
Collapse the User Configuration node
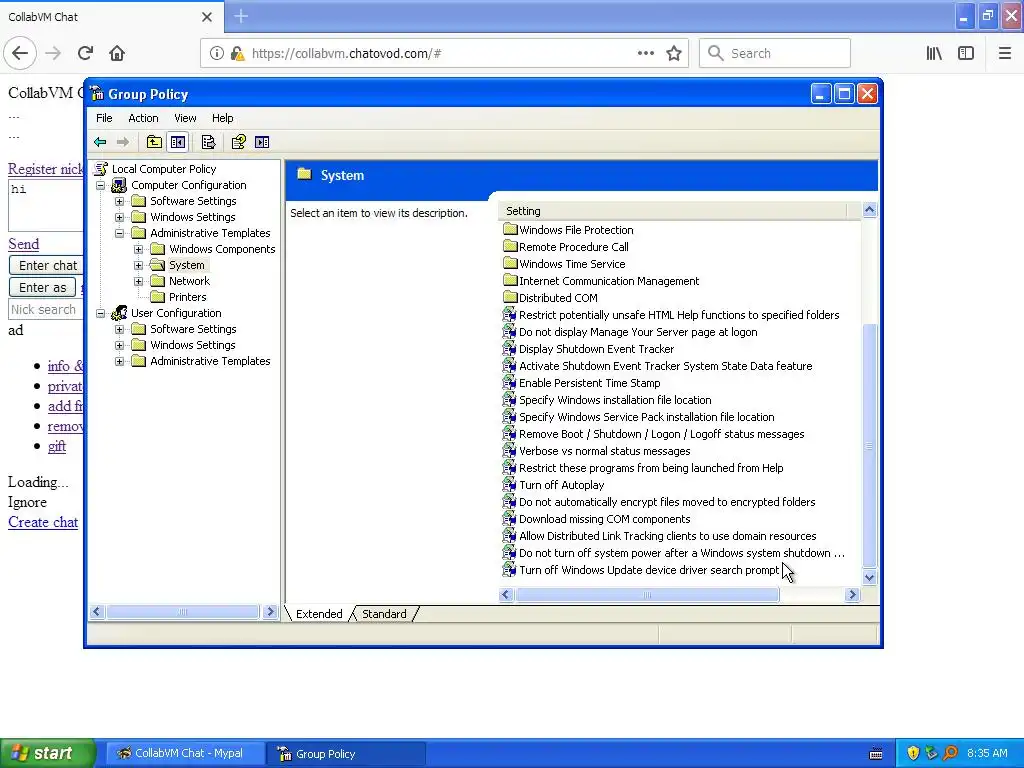point(101,313)
